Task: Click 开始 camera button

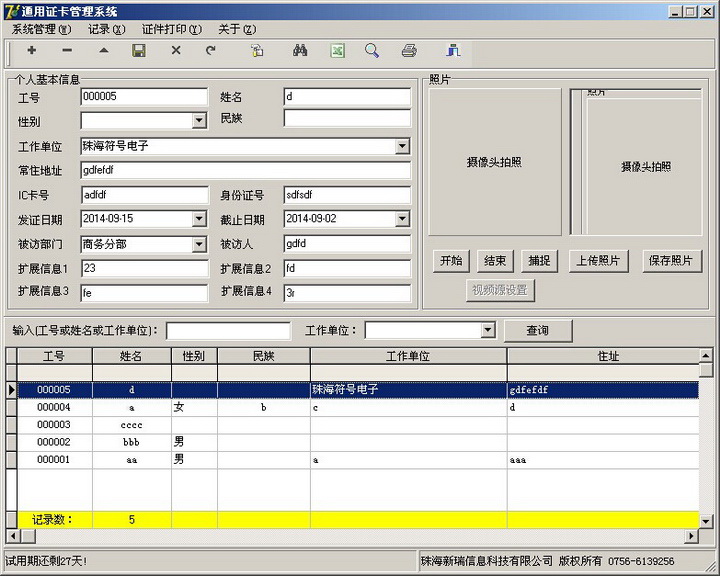Action: [451, 261]
